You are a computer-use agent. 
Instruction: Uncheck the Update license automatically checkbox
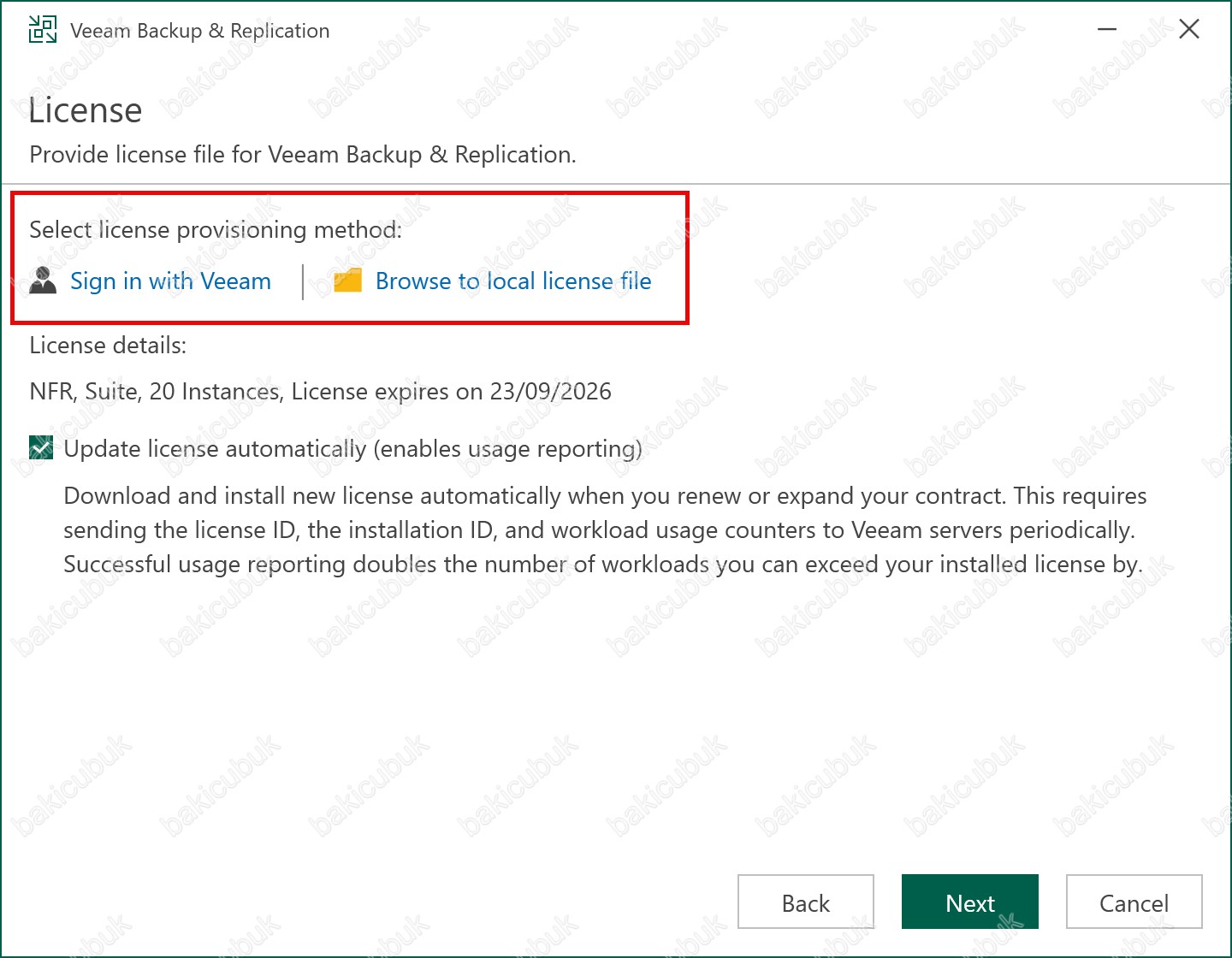[x=41, y=448]
